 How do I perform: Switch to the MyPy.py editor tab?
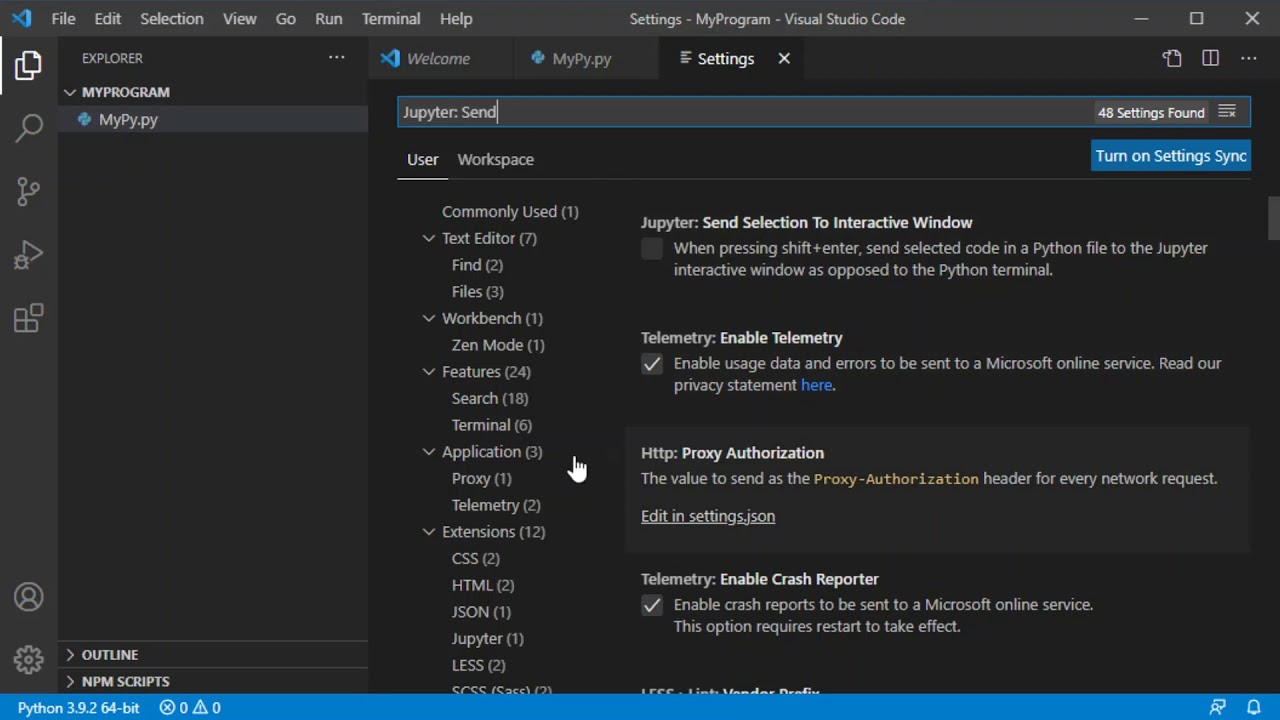coord(585,59)
